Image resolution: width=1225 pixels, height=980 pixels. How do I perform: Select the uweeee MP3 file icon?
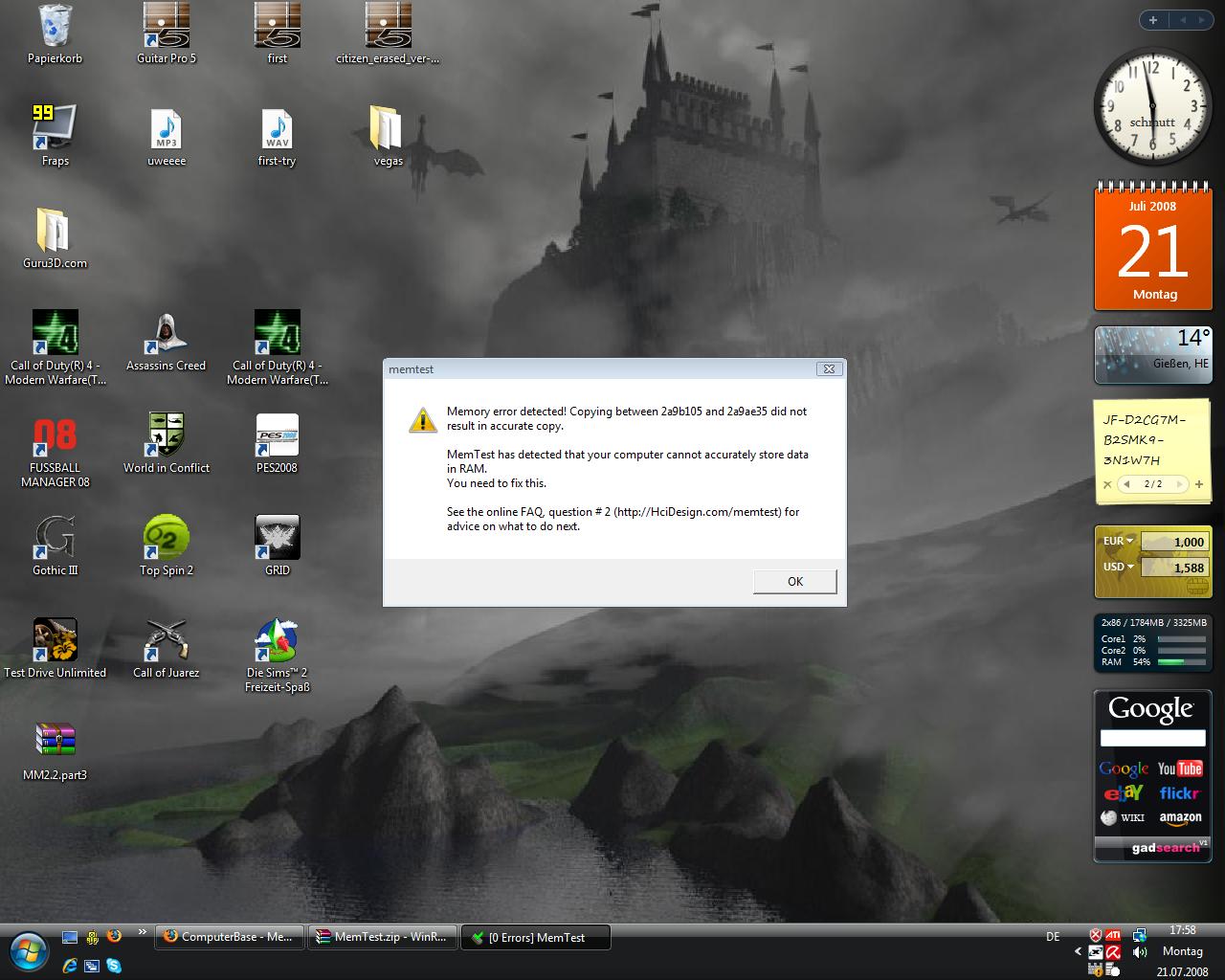167,136
